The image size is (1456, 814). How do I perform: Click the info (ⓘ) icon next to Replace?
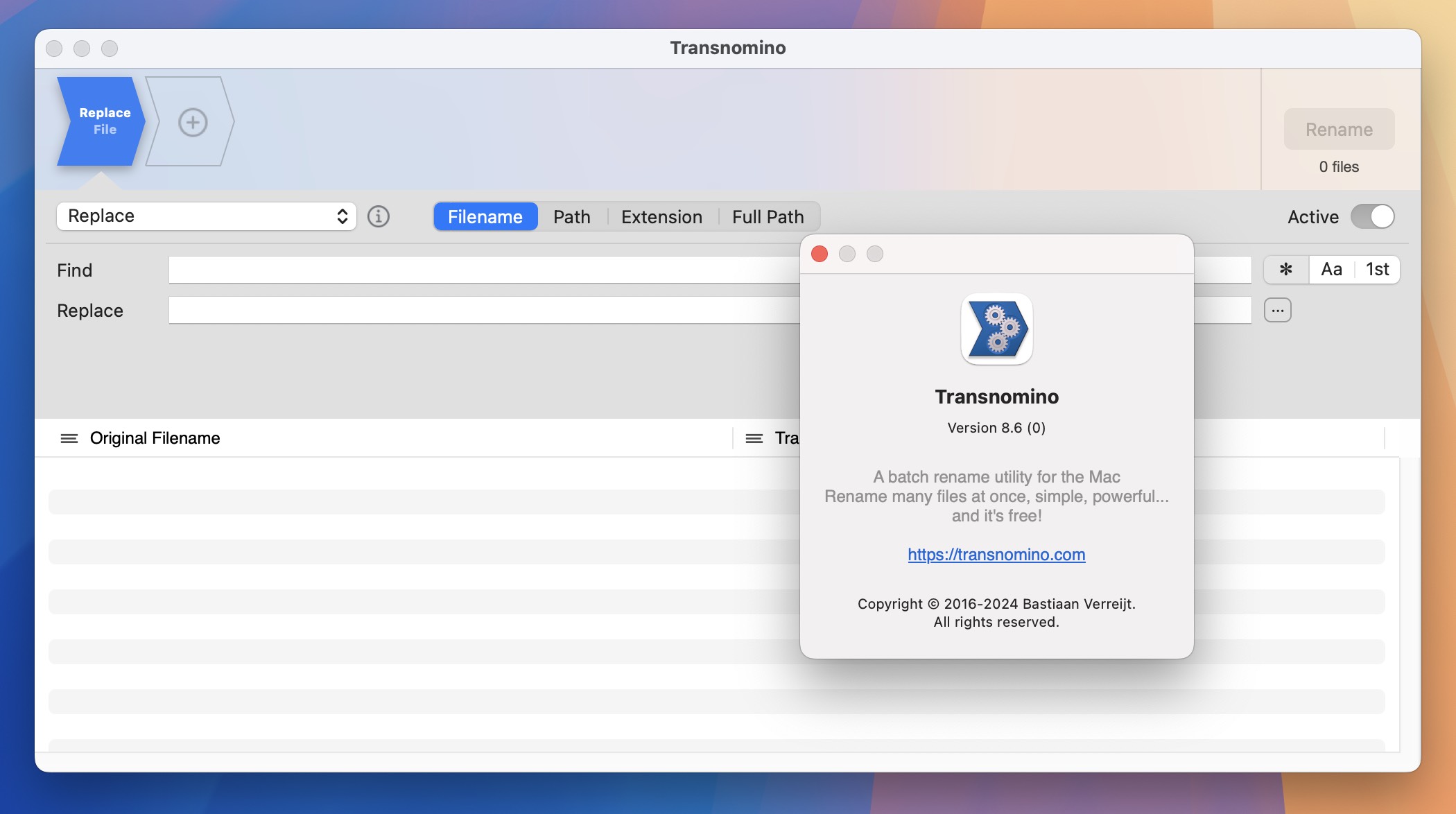378,216
